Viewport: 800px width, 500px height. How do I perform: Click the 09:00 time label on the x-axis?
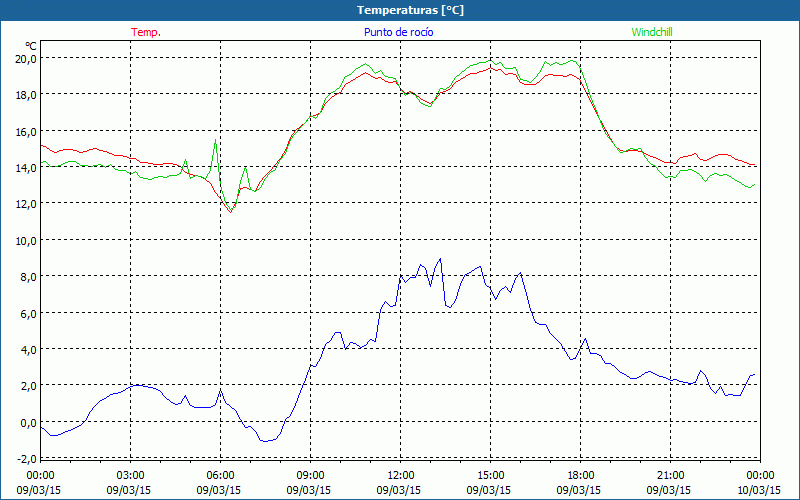click(x=310, y=476)
